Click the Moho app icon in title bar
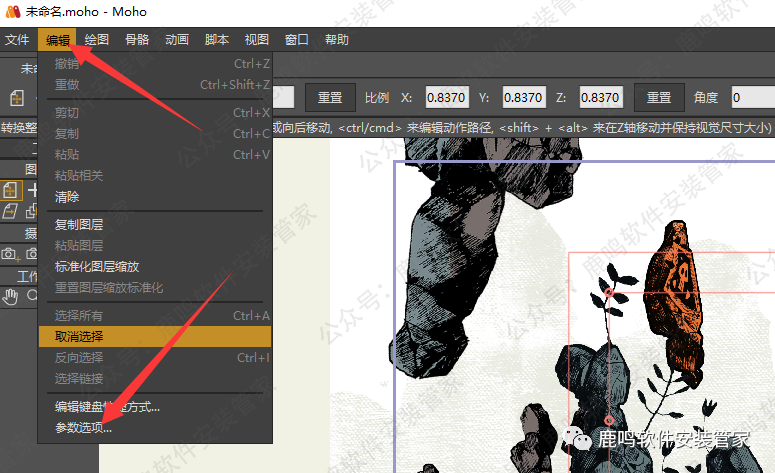This screenshot has width=775, height=473. (x=11, y=12)
